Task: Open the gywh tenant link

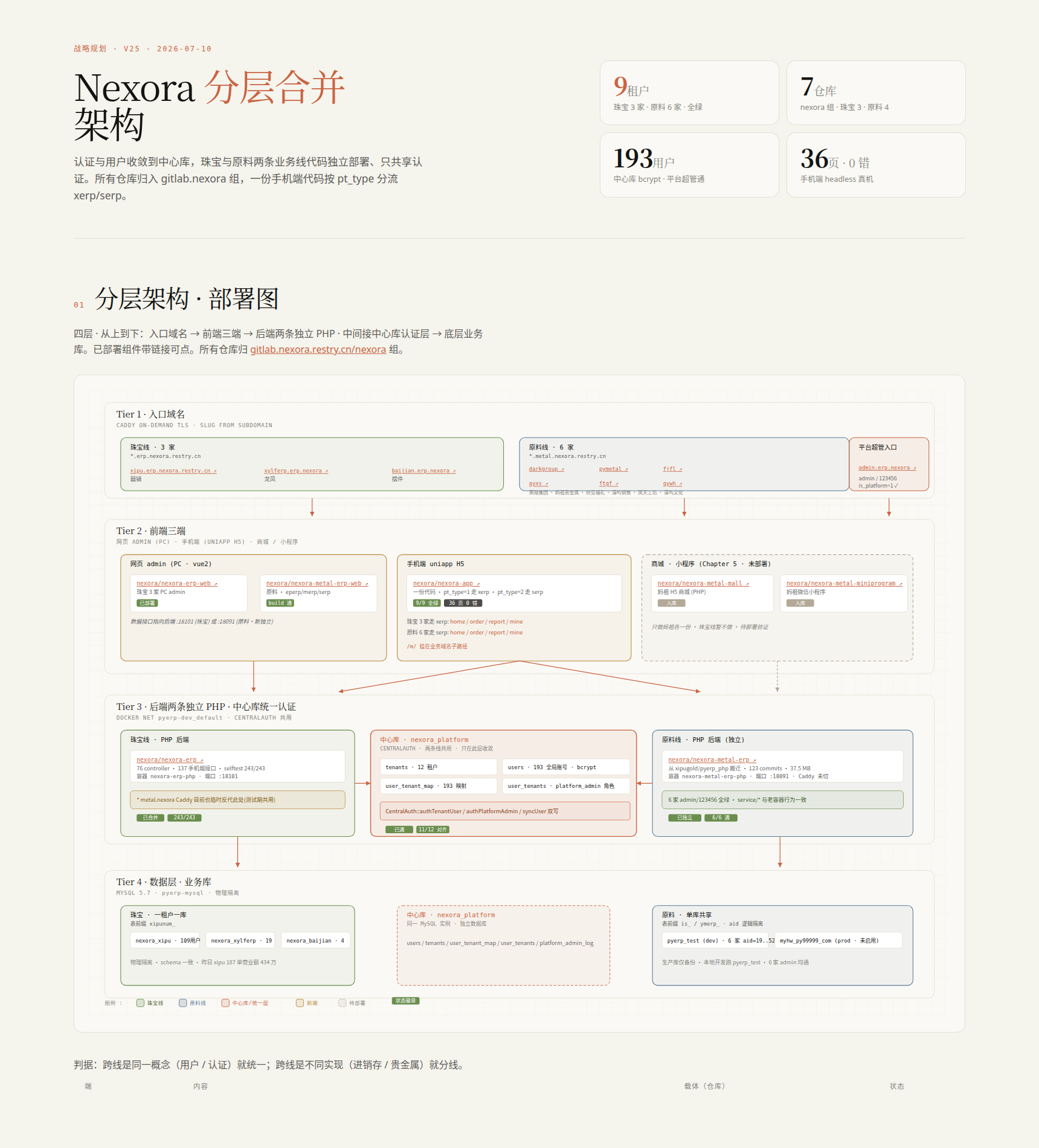Action: pyautogui.click(x=672, y=483)
